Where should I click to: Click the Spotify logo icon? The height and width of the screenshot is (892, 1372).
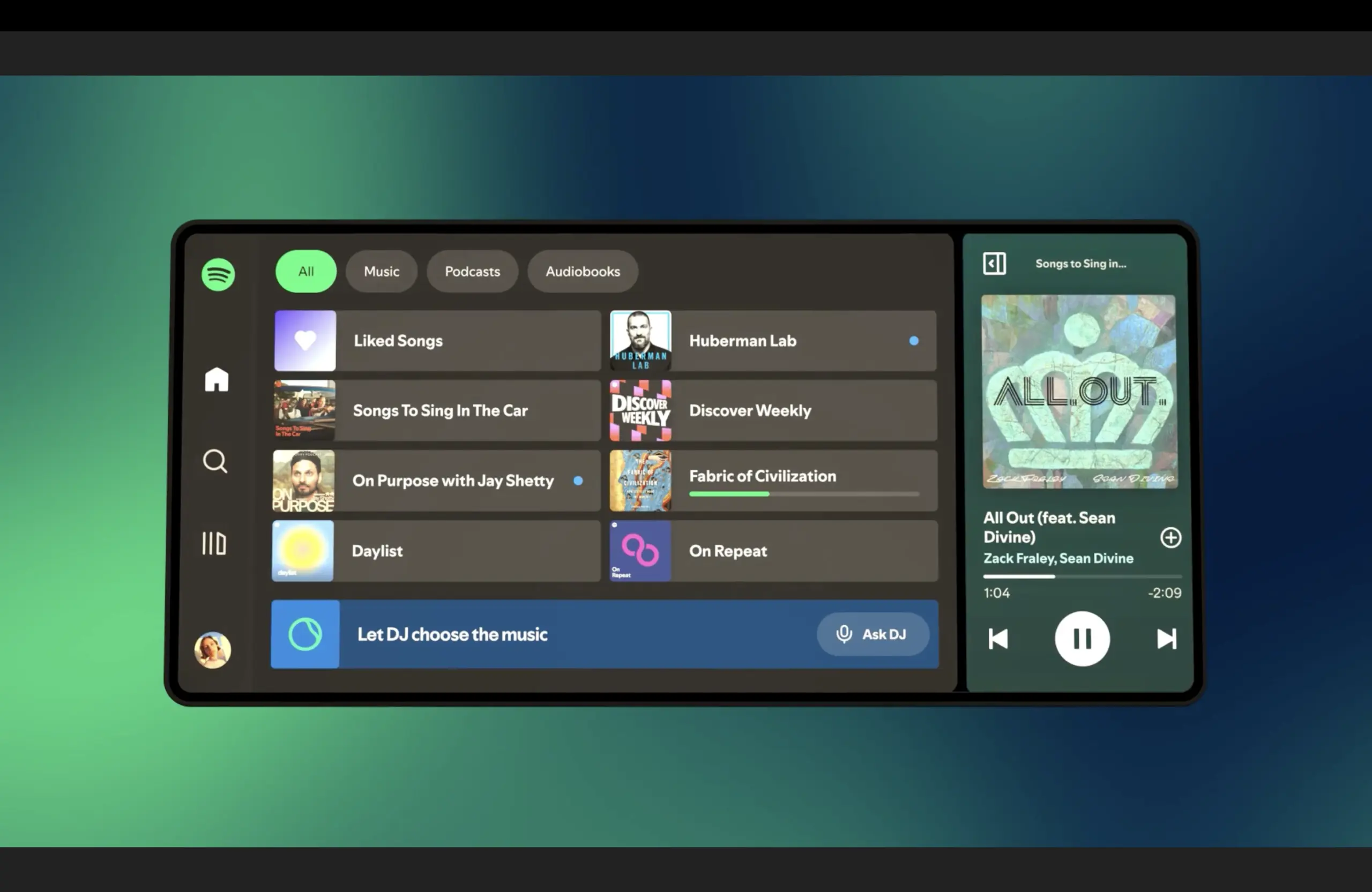click(218, 274)
